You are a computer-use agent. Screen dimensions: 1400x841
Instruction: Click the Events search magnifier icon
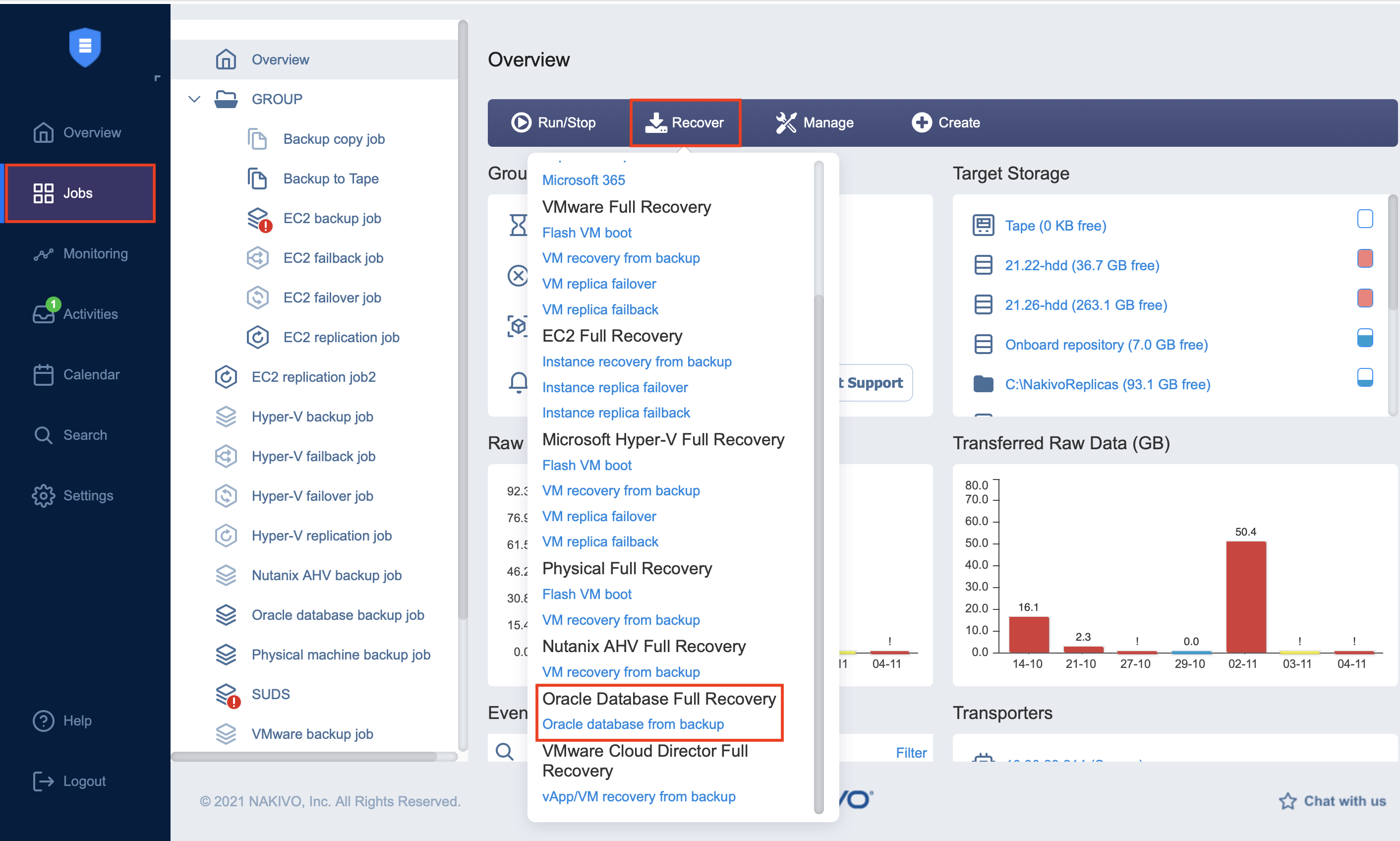pyautogui.click(x=504, y=752)
